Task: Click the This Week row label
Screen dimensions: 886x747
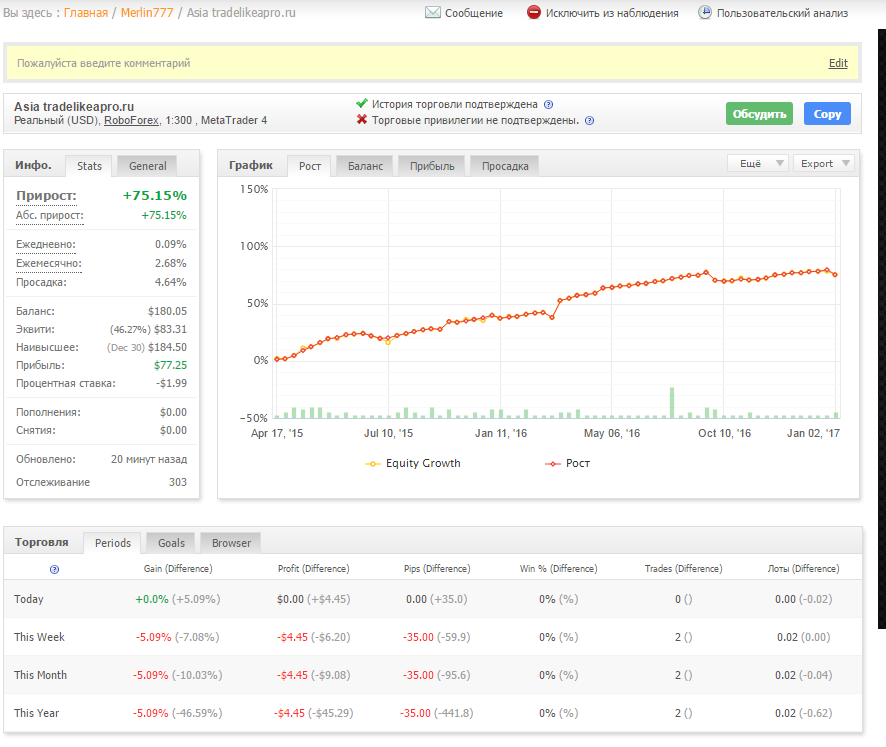Action: [40, 637]
